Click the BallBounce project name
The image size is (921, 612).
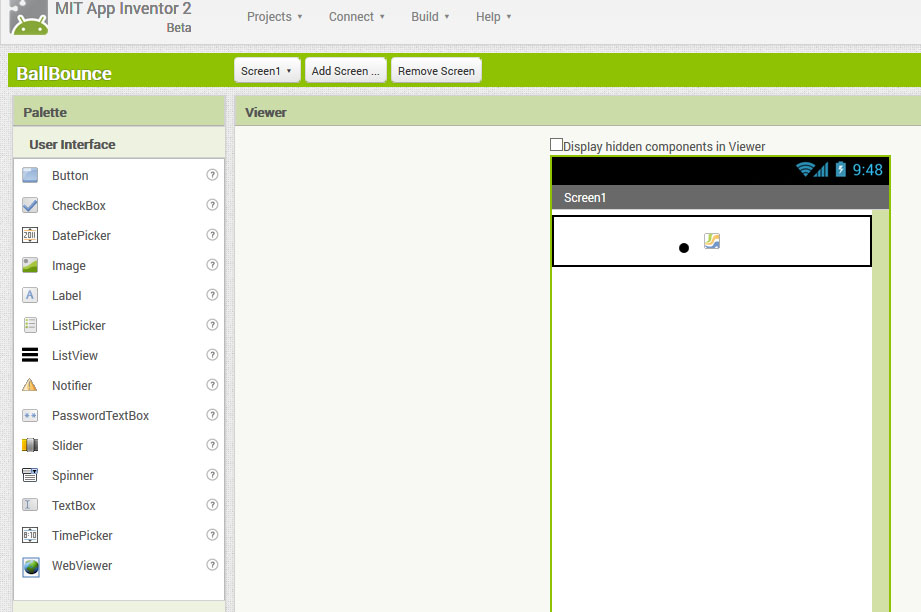pos(64,73)
